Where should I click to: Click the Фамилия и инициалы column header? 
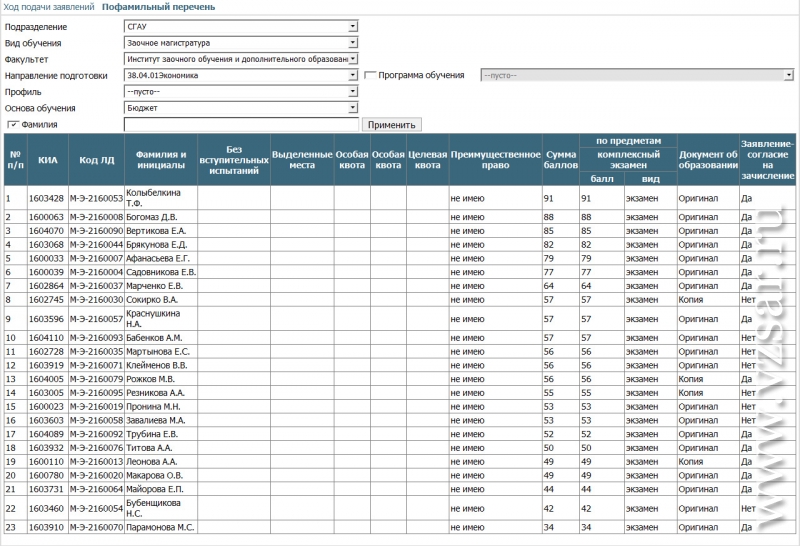point(161,160)
